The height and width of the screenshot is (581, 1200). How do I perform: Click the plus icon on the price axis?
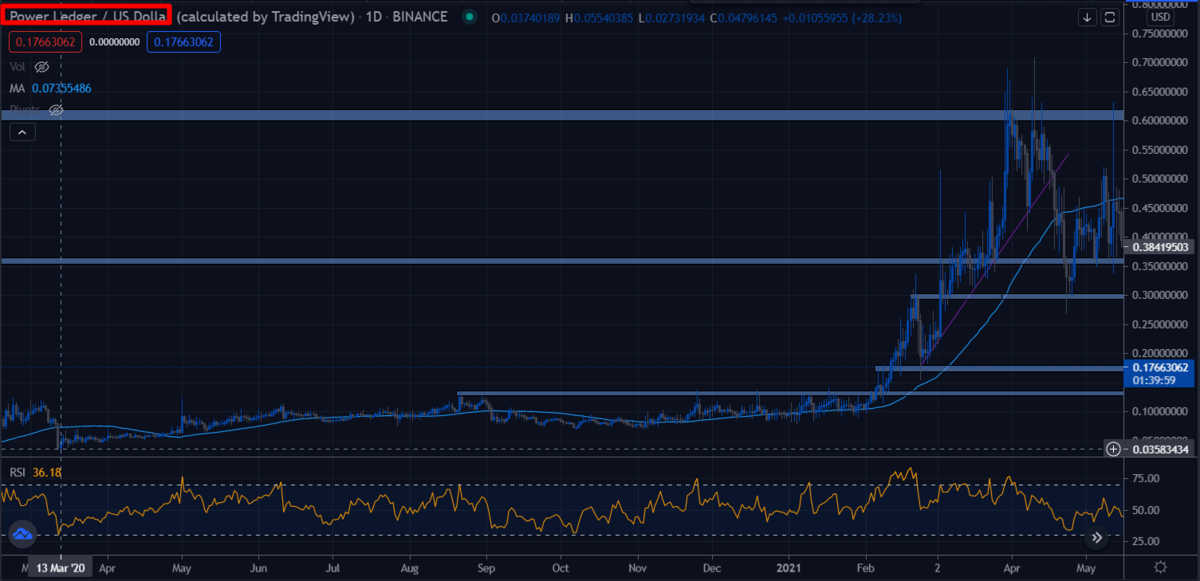1113,448
